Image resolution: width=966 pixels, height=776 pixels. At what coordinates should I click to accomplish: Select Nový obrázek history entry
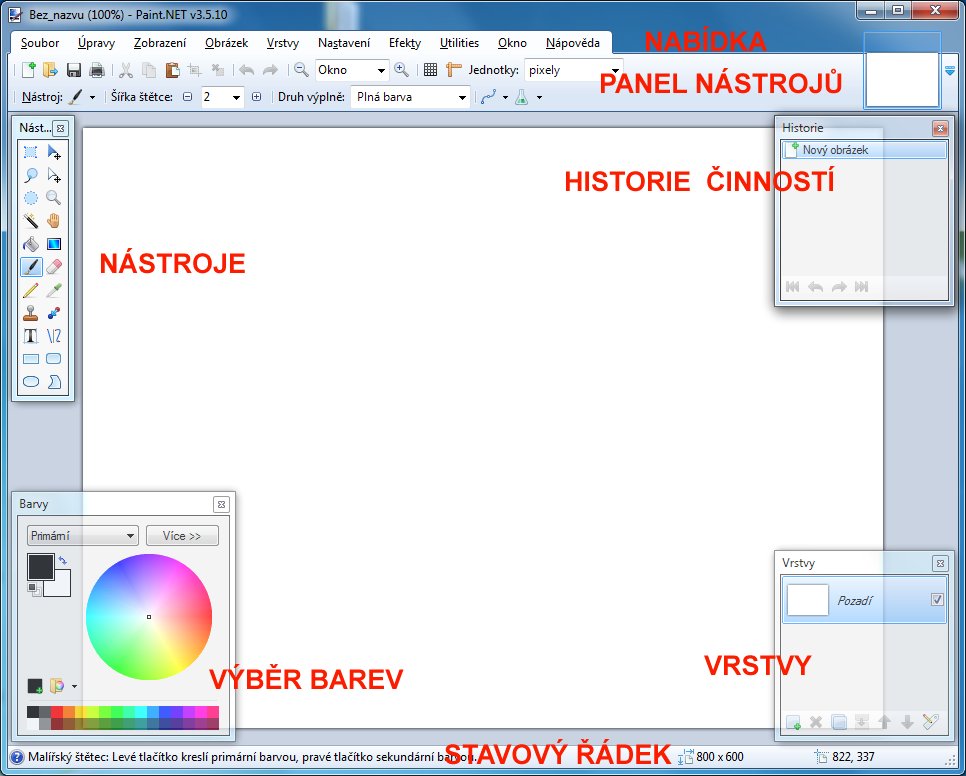864,150
